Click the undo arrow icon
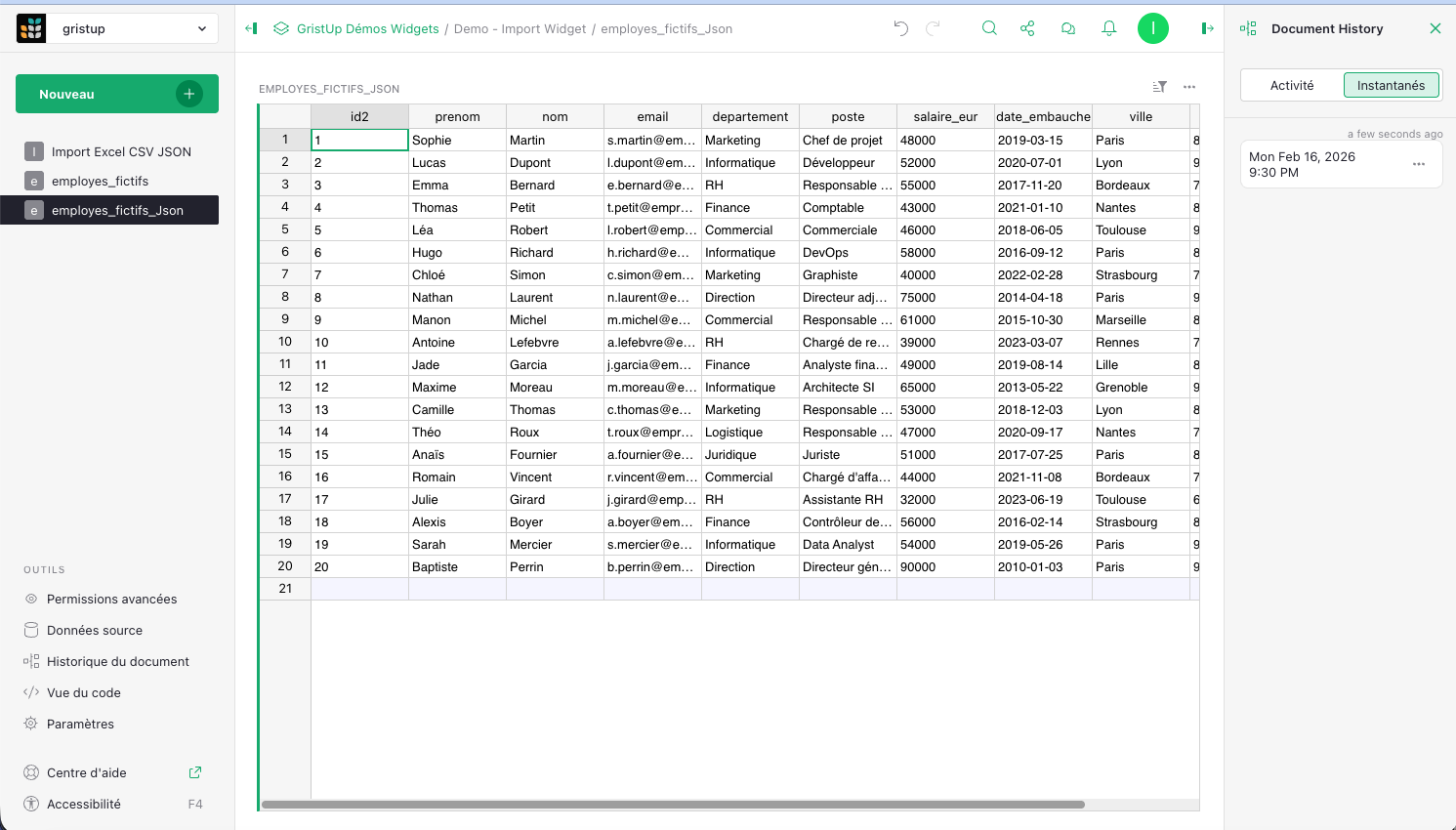Viewport: 1456px width, 830px height. [900, 28]
